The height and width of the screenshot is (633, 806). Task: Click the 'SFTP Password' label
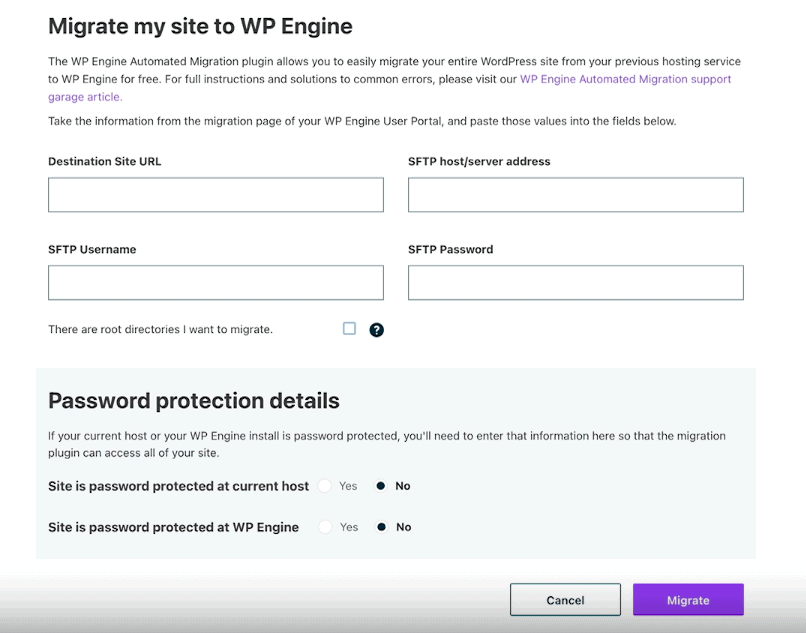tap(450, 249)
